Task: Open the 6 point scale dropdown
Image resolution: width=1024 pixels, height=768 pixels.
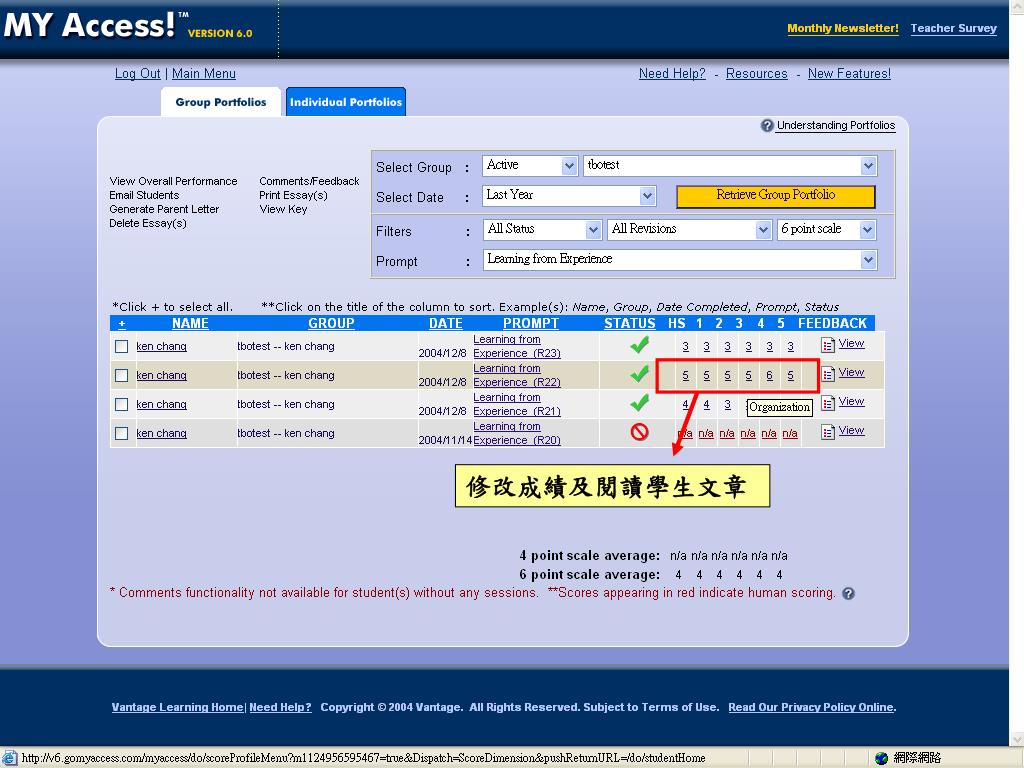Action: point(826,229)
